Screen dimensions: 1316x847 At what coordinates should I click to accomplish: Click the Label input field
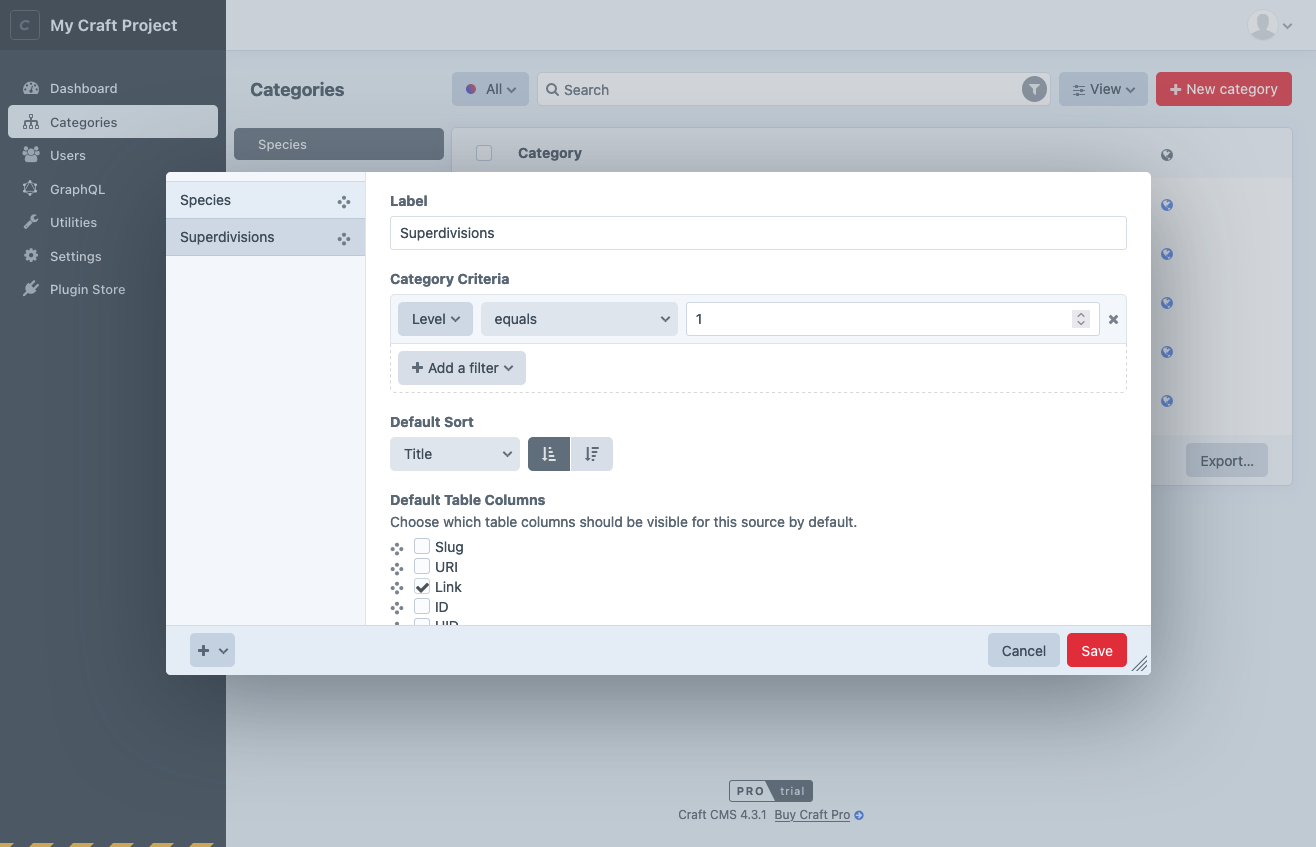(757, 234)
